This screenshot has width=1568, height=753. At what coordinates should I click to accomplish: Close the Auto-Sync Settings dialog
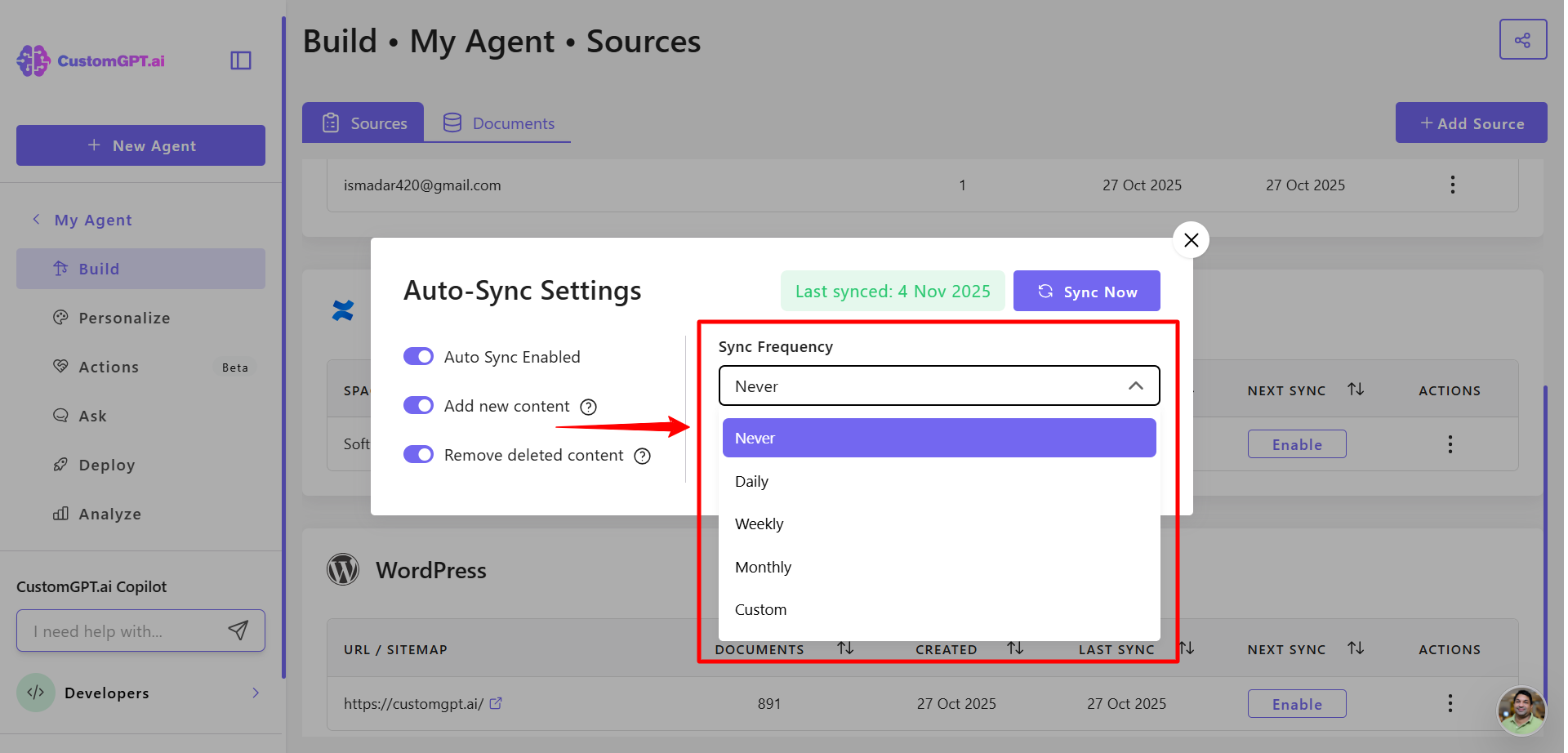(1191, 240)
